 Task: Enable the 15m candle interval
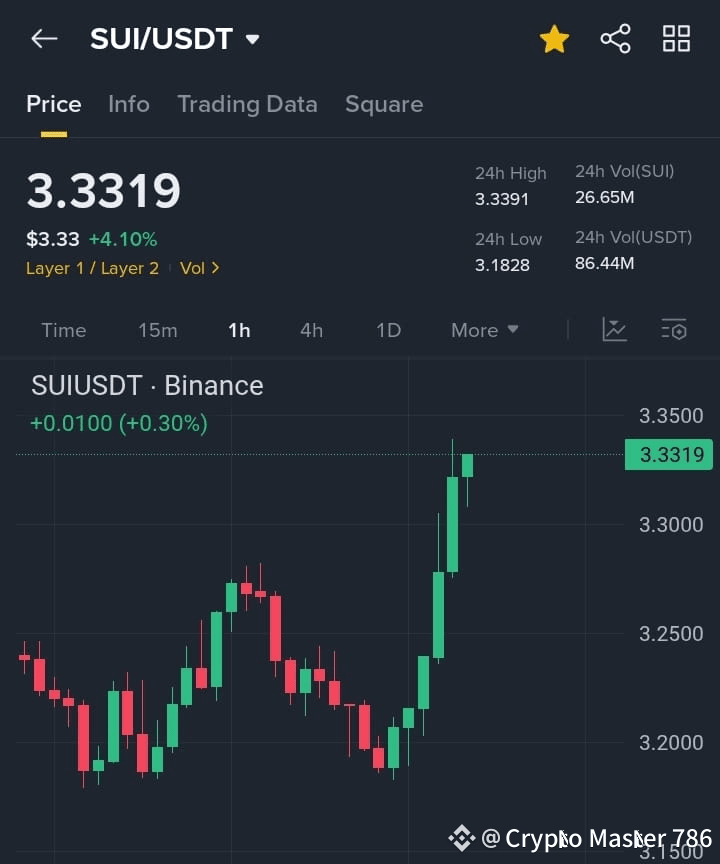click(158, 330)
